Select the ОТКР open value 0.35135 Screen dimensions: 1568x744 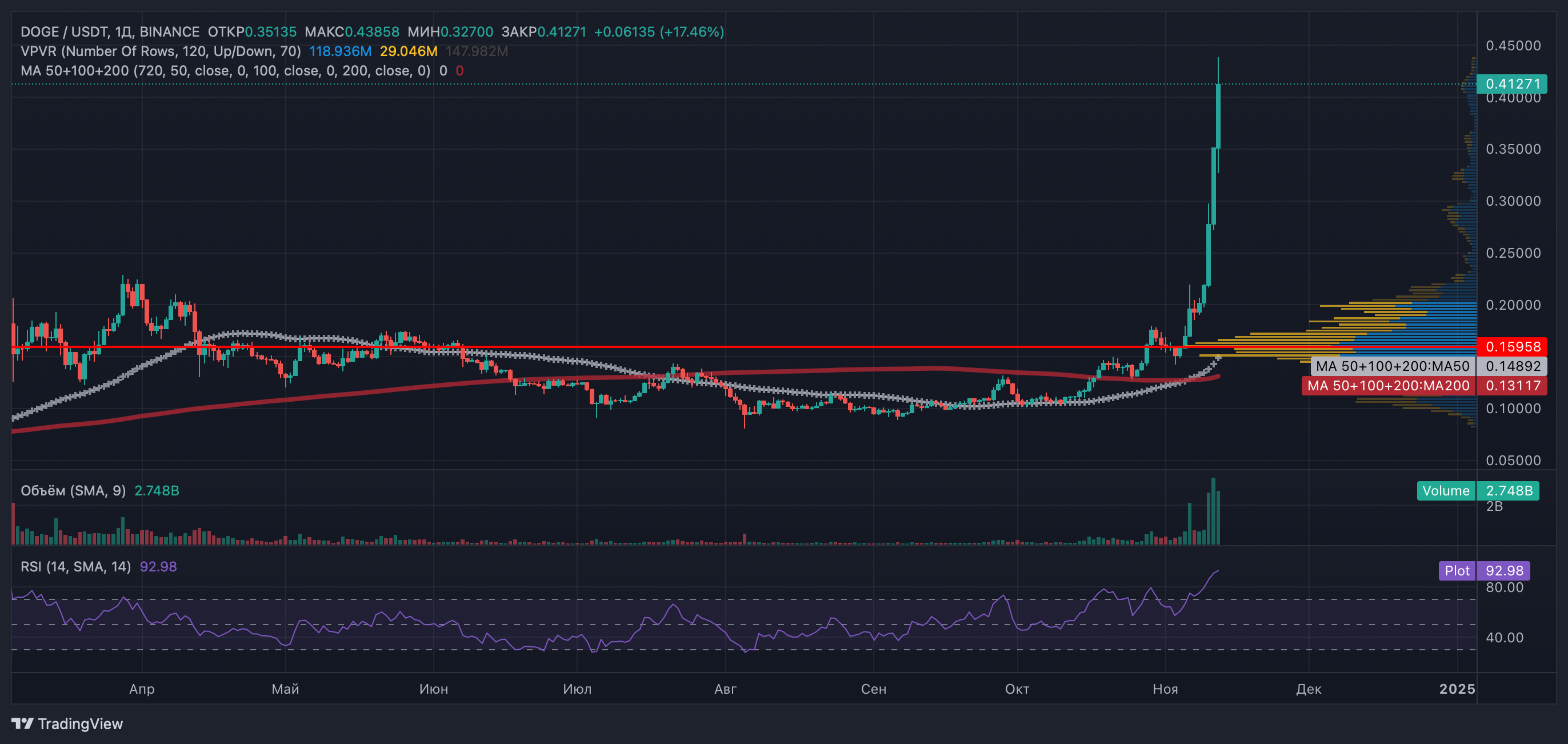270,31
